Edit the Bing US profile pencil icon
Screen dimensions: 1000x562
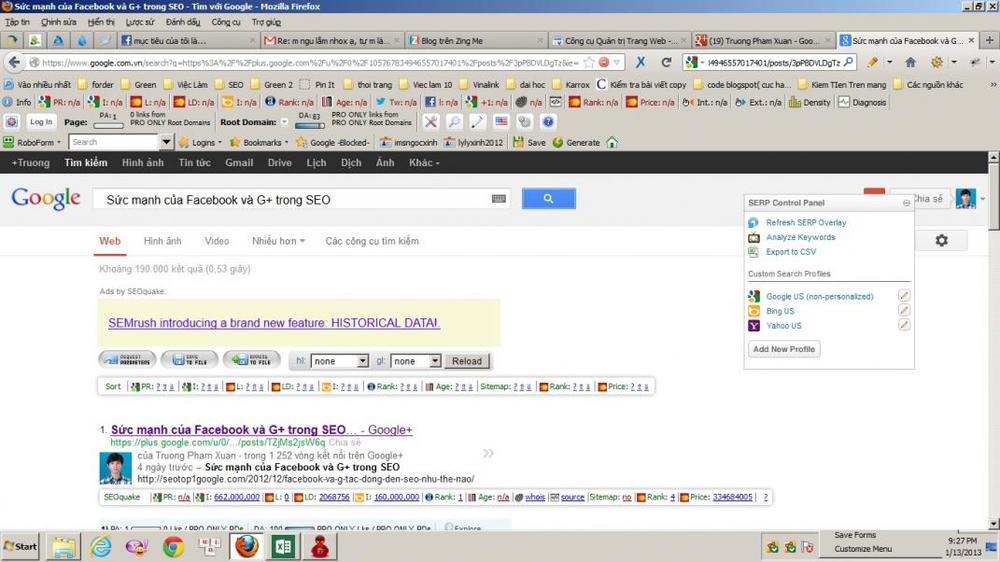coord(904,310)
